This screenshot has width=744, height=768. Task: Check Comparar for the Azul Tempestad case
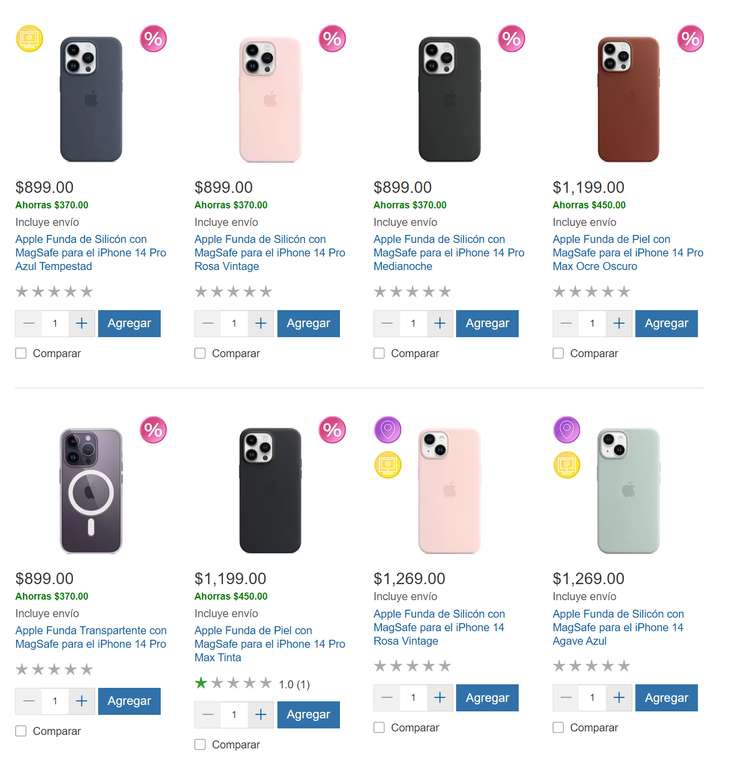(21, 353)
